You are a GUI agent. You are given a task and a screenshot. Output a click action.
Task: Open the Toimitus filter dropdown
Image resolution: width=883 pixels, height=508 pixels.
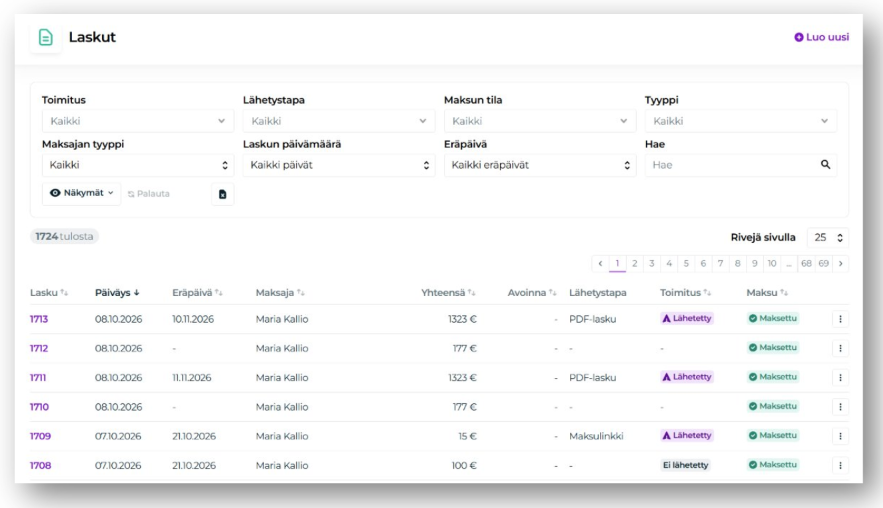(137, 121)
